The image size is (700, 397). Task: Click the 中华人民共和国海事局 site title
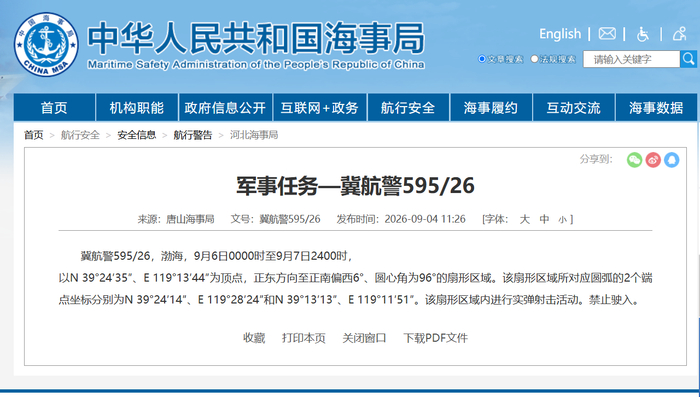tap(256, 38)
